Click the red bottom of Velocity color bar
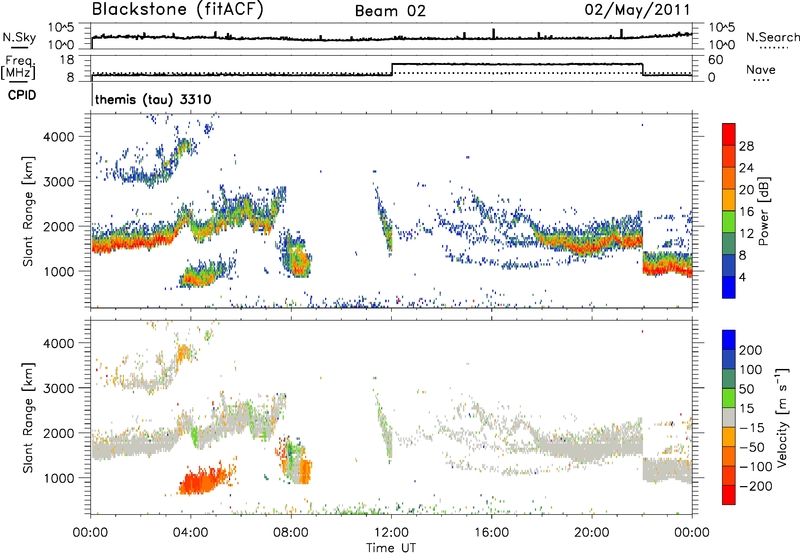The width and height of the screenshot is (800, 554). click(729, 495)
